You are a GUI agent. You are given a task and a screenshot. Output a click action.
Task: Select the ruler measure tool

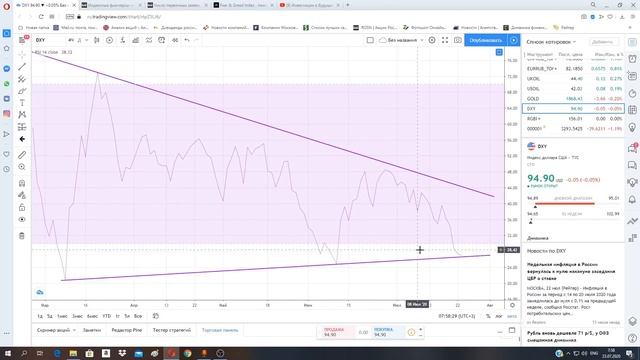[x=22, y=155]
